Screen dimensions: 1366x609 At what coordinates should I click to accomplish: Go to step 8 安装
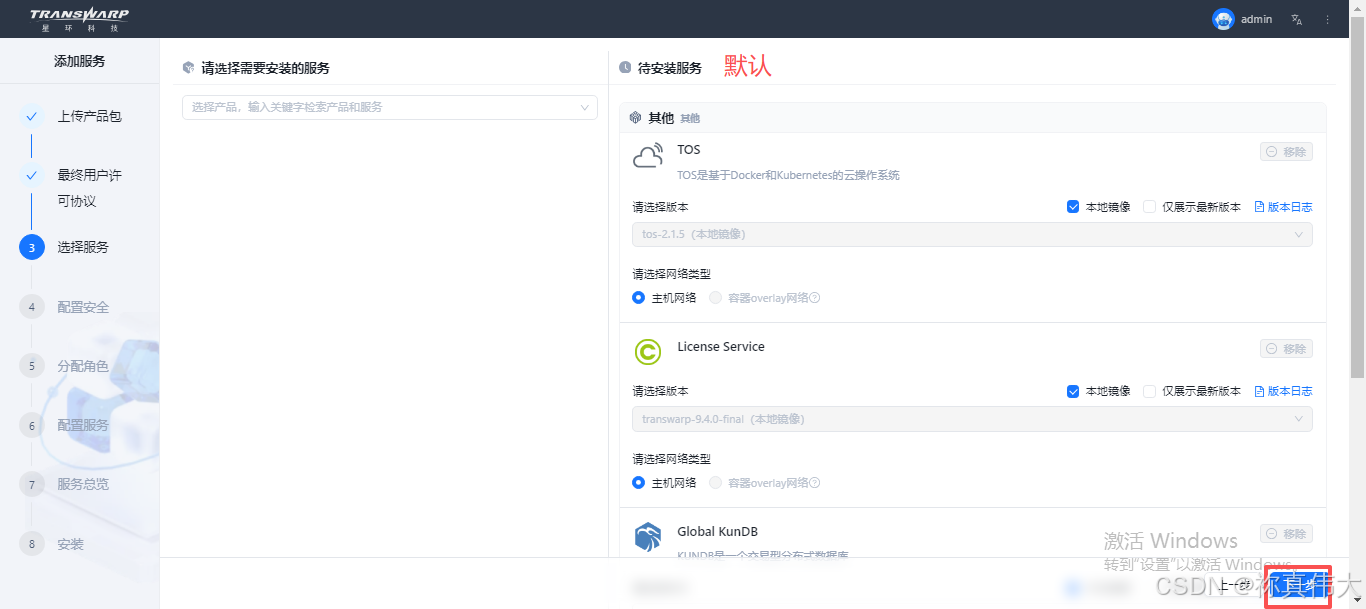pos(52,544)
